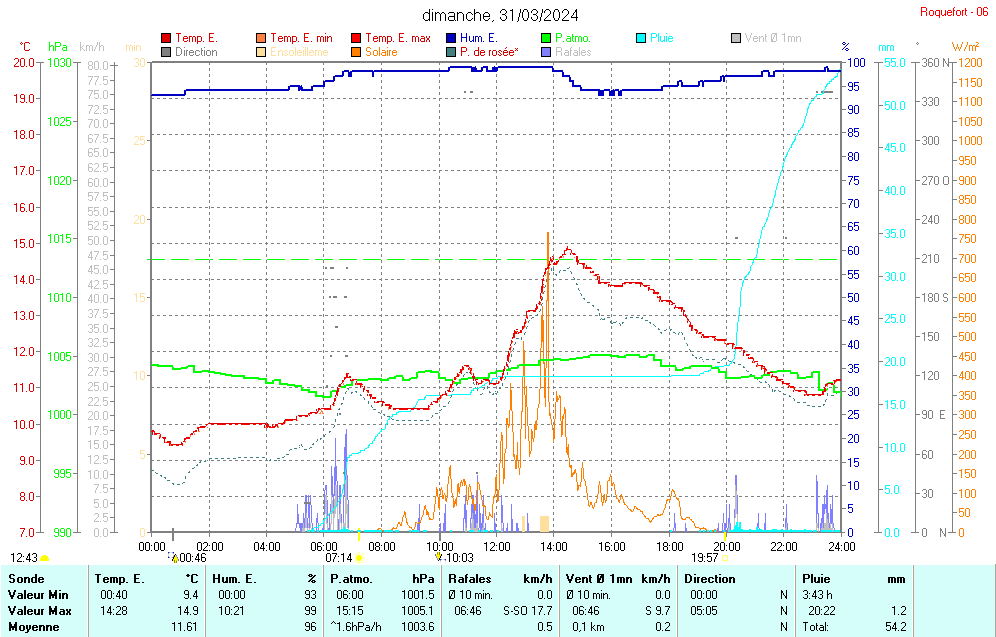
Task: Click the Sonde table header
Action: pyautogui.click(x=26, y=579)
